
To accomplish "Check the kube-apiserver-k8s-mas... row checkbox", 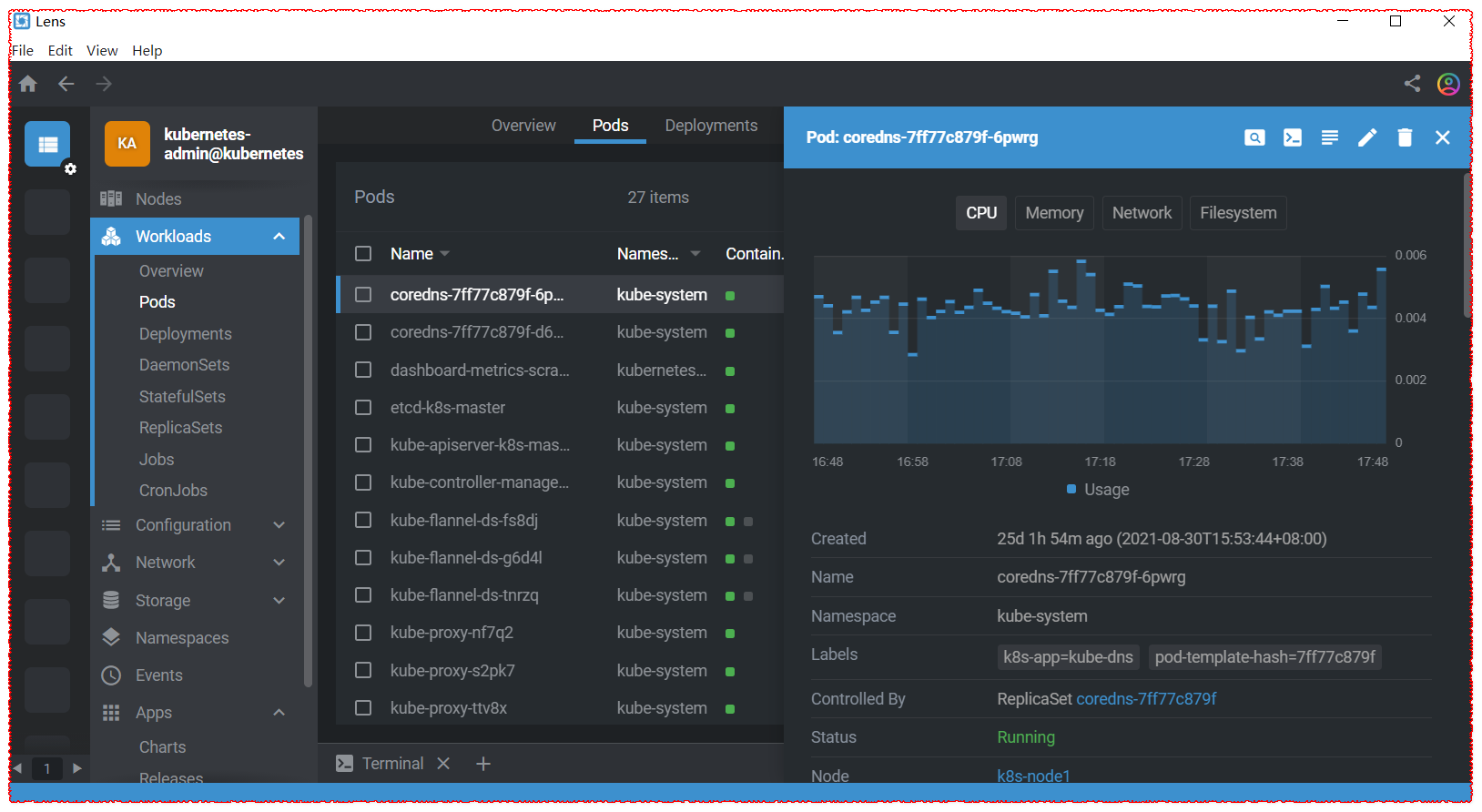I will click(x=363, y=445).
